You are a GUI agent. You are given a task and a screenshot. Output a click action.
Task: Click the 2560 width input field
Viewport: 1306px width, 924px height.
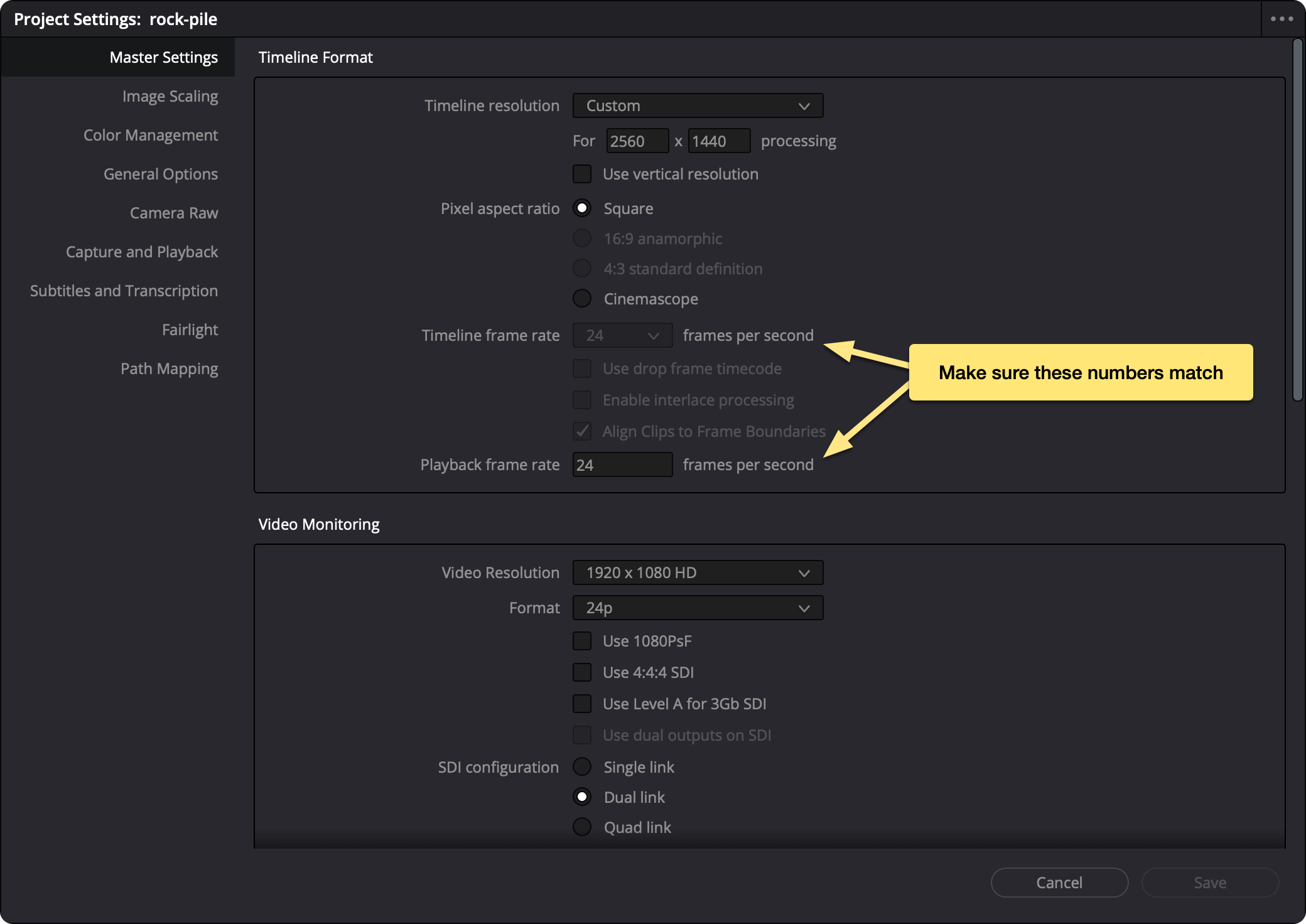point(637,141)
